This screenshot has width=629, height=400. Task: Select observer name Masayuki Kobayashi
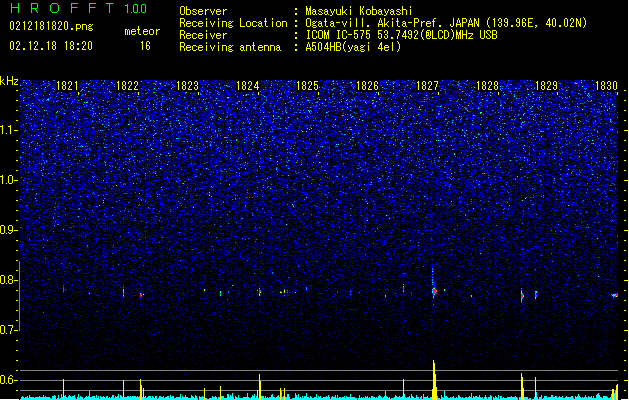point(359,11)
